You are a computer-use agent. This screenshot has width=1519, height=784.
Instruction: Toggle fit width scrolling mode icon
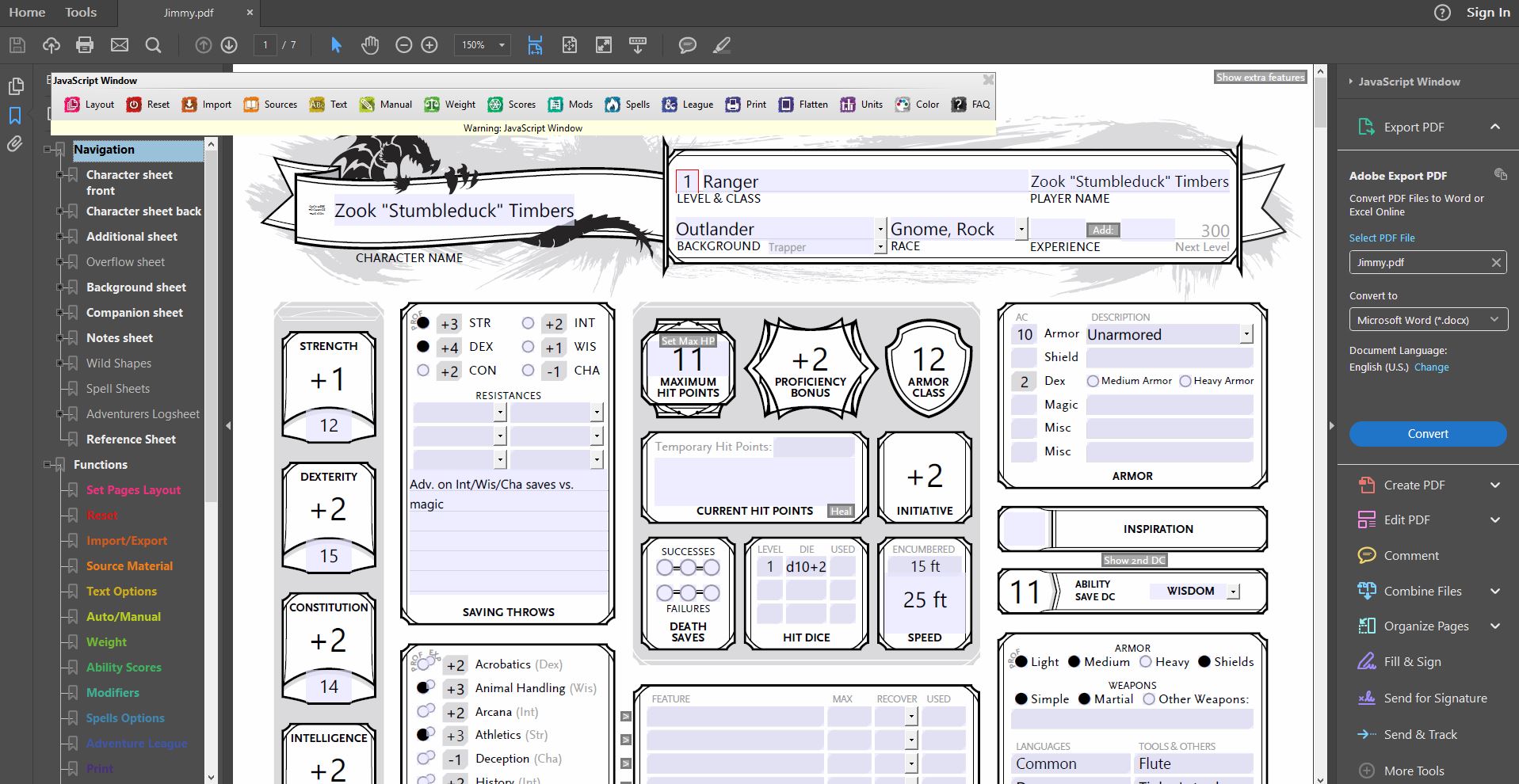(536, 45)
